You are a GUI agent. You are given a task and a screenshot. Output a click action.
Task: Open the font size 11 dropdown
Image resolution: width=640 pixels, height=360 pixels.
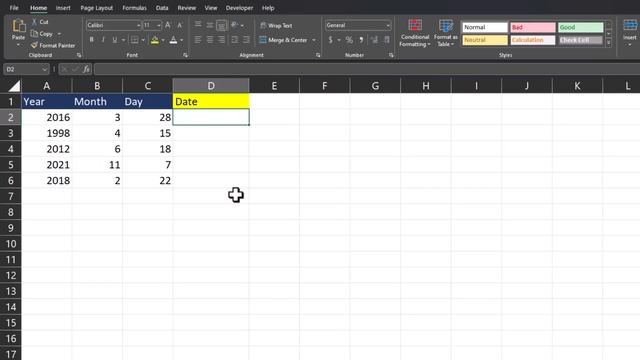point(159,25)
